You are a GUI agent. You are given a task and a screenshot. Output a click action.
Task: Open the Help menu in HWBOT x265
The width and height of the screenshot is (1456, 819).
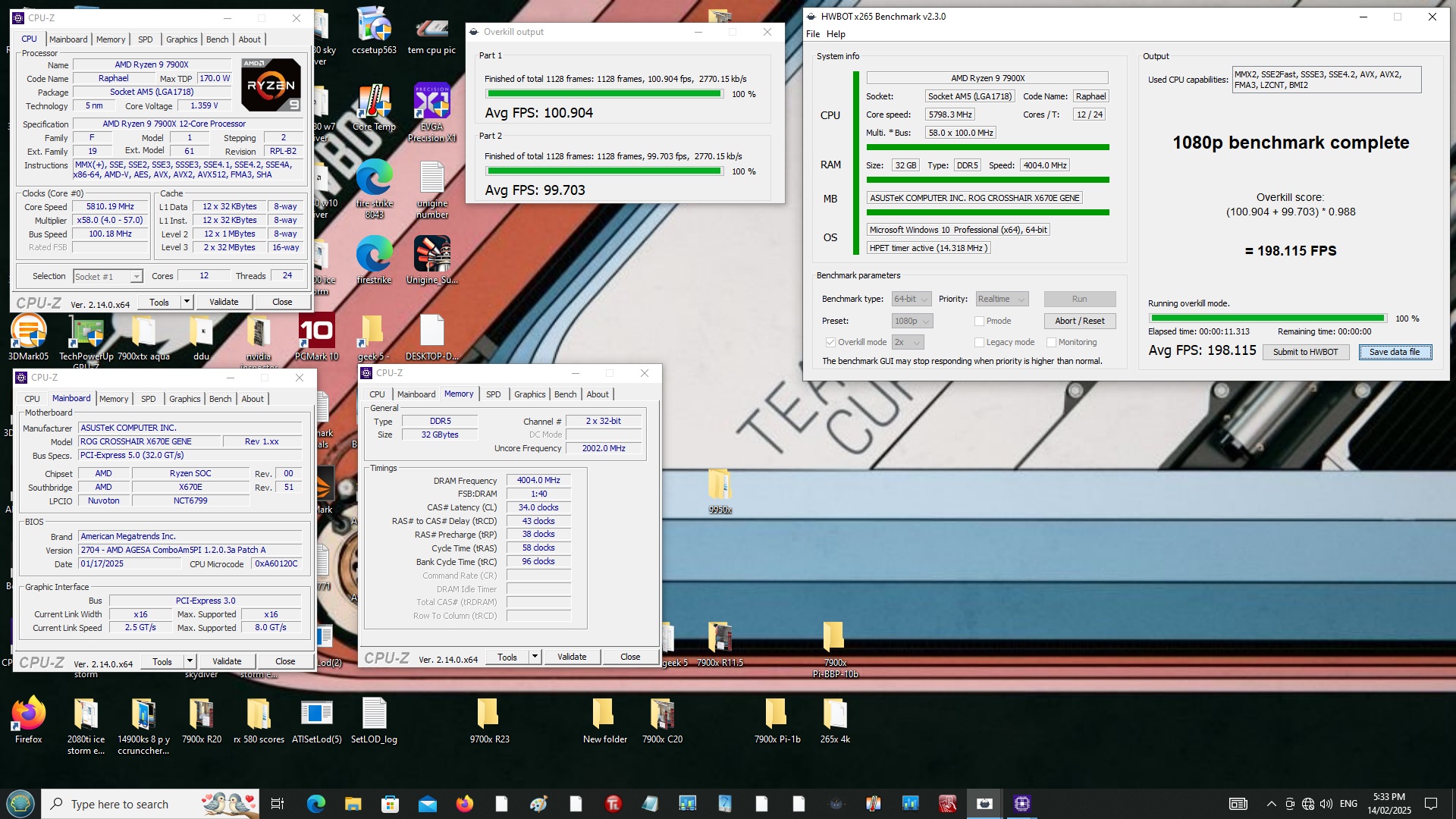click(836, 34)
